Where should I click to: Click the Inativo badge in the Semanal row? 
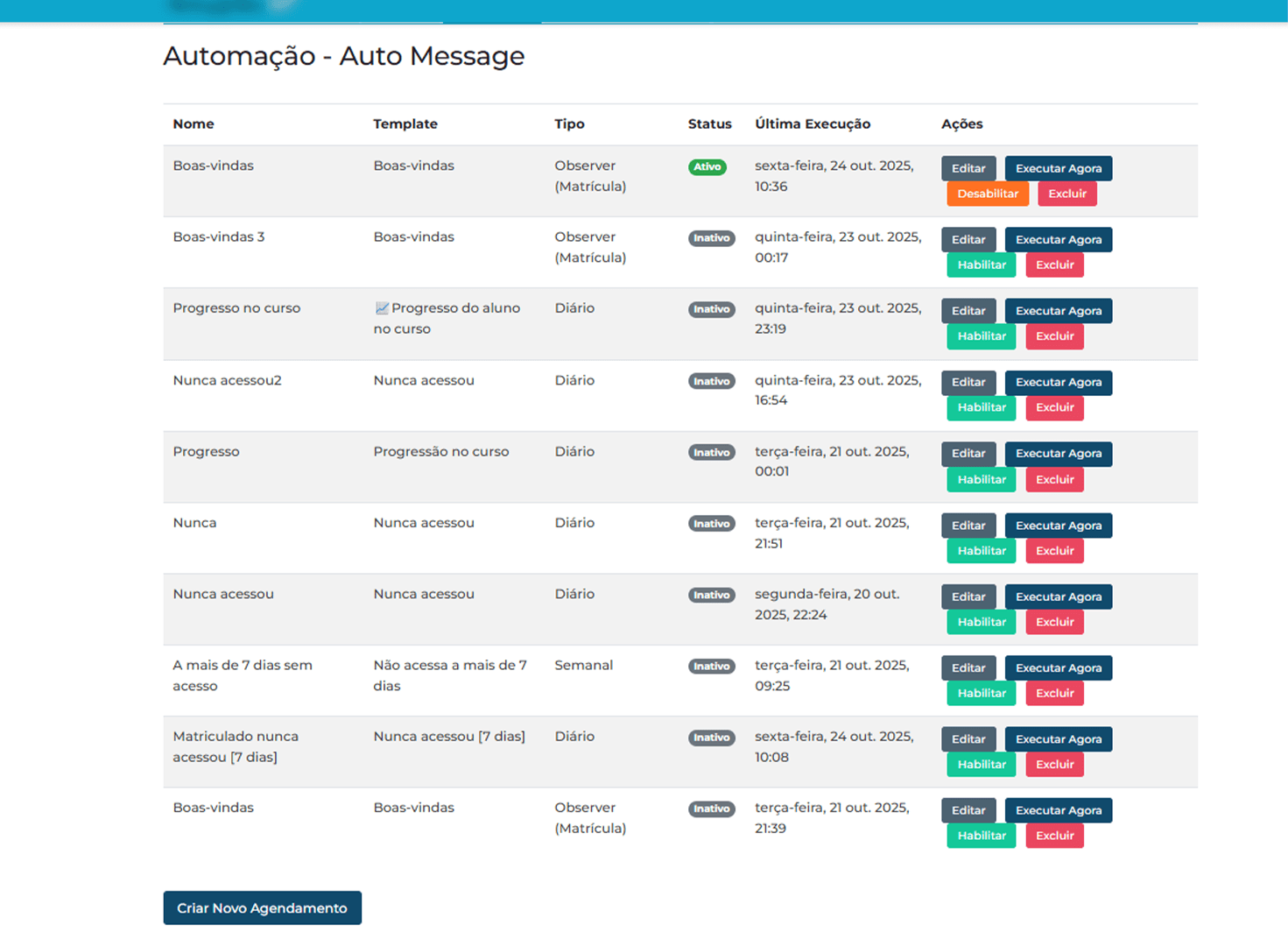711,667
